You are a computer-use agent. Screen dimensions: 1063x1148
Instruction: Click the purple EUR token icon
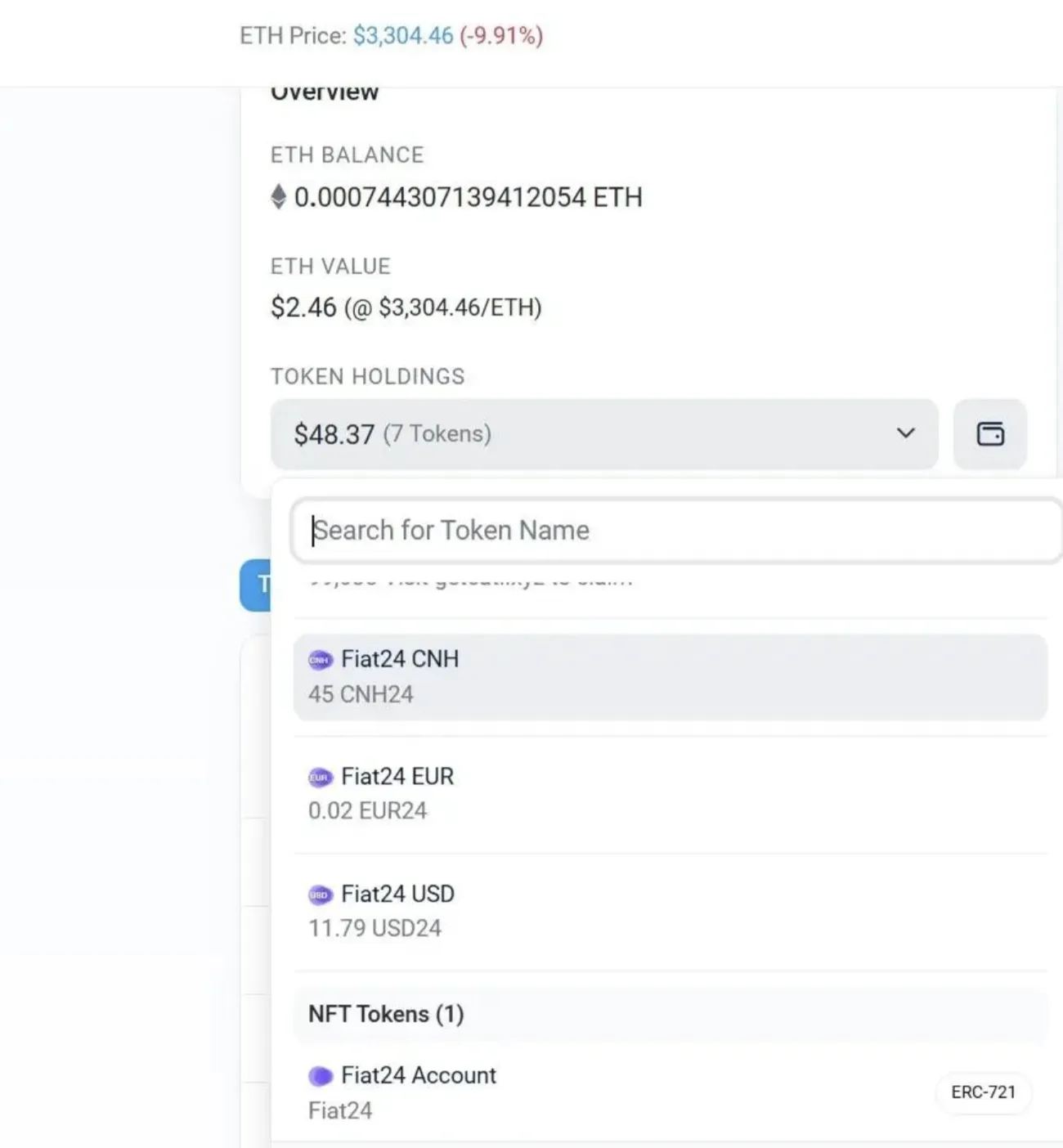[x=320, y=777]
